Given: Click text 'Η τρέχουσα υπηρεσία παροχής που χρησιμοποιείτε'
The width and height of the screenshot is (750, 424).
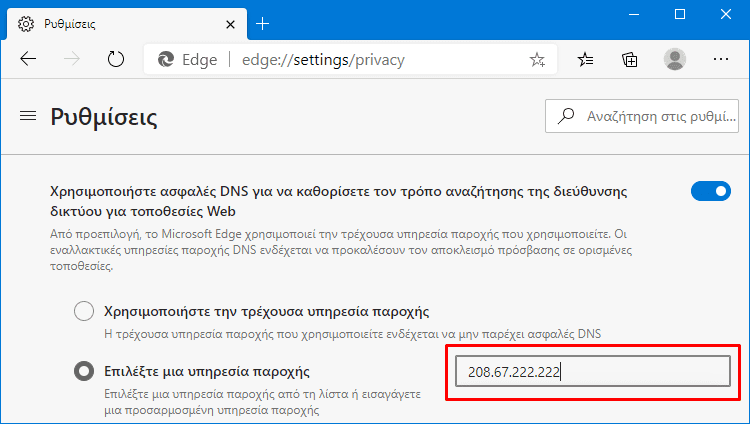Looking at the screenshot, I should [x=353, y=334].
